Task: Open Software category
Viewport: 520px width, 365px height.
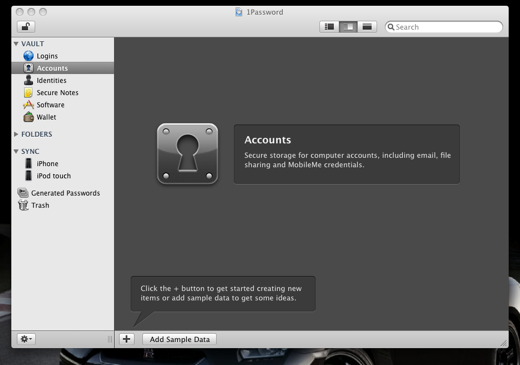Action: pos(50,105)
